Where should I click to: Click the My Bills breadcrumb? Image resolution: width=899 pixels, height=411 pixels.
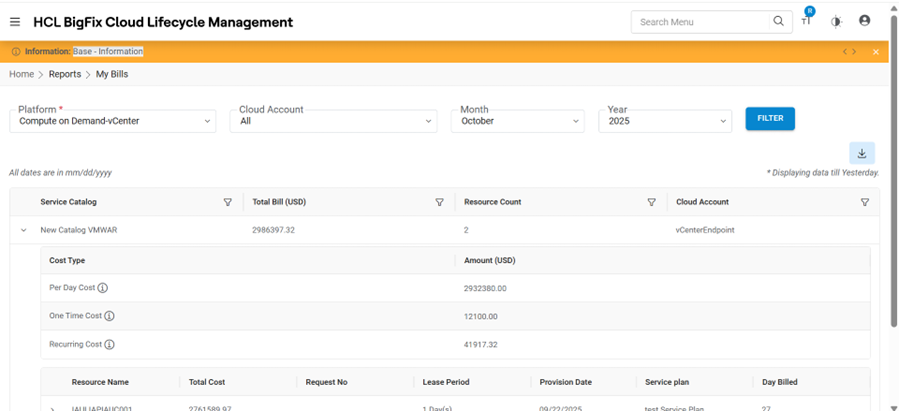(112, 75)
